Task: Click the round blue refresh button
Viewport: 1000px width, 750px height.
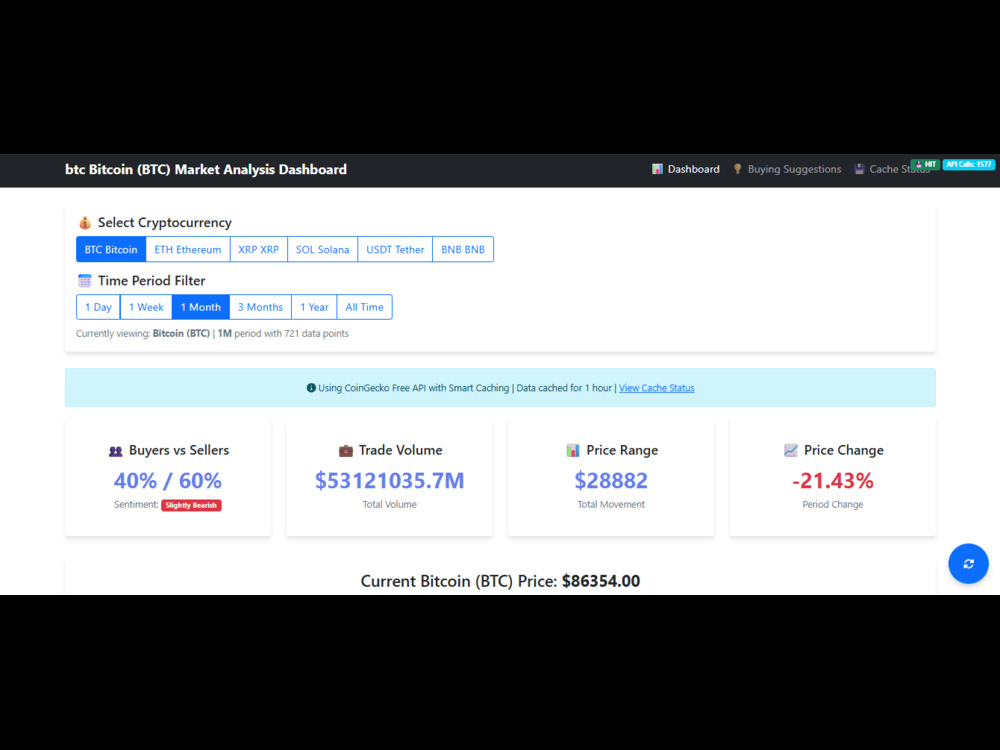Action: (967, 563)
